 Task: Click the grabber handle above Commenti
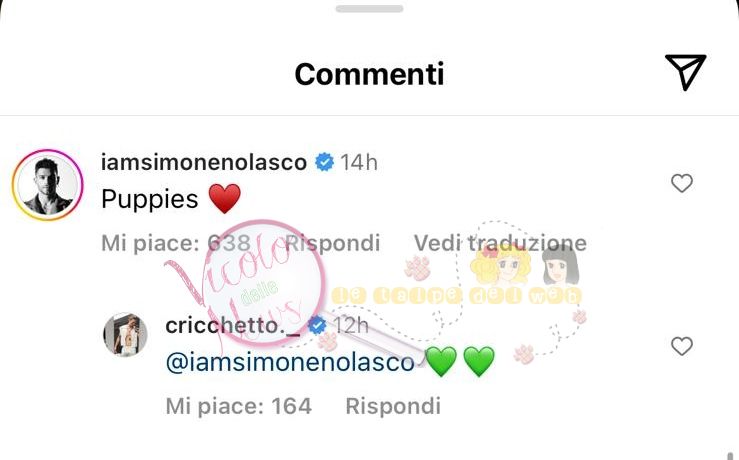pyautogui.click(x=370, y=8)
